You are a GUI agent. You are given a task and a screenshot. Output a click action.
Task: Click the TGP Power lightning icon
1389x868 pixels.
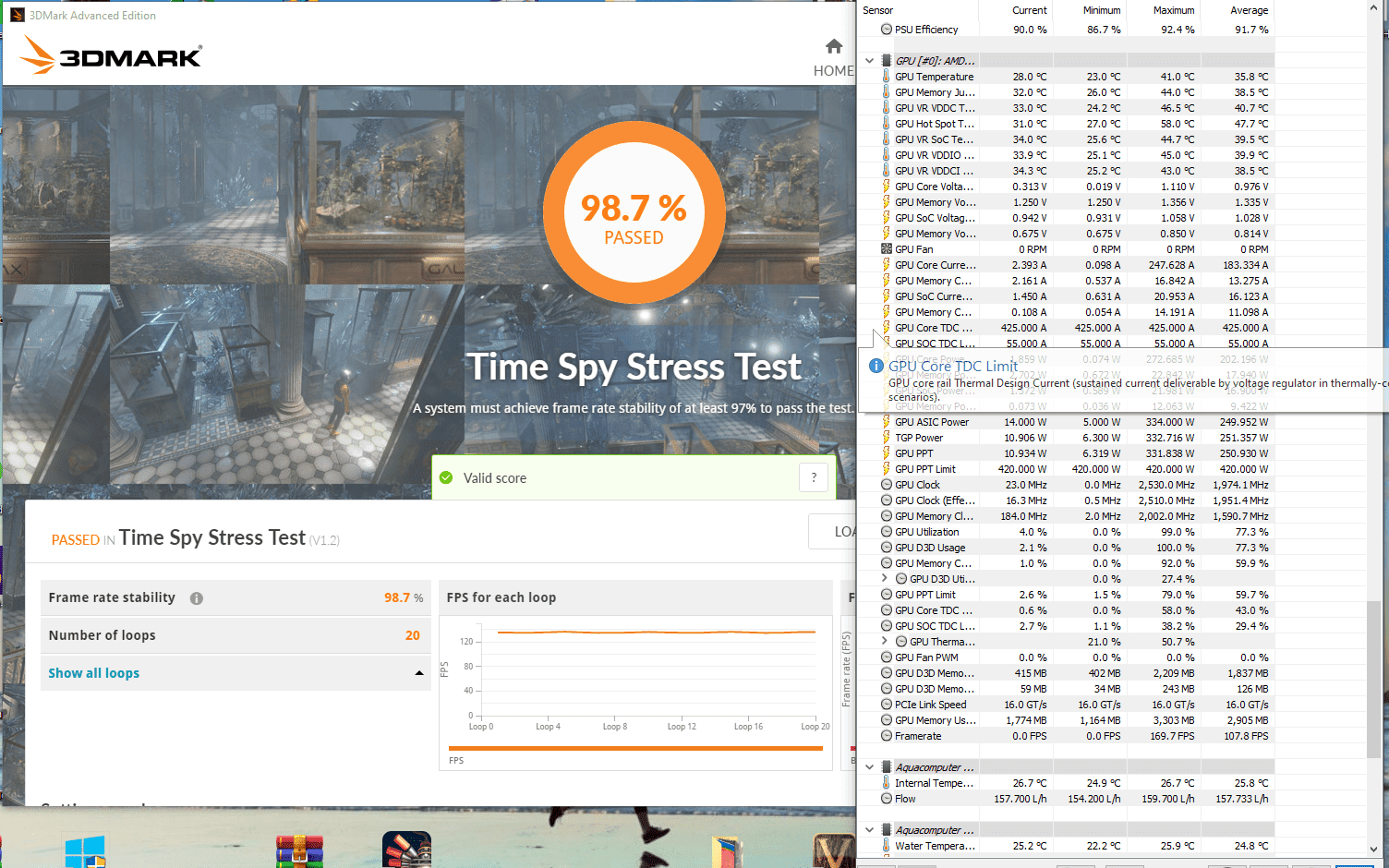click(887, 438)
